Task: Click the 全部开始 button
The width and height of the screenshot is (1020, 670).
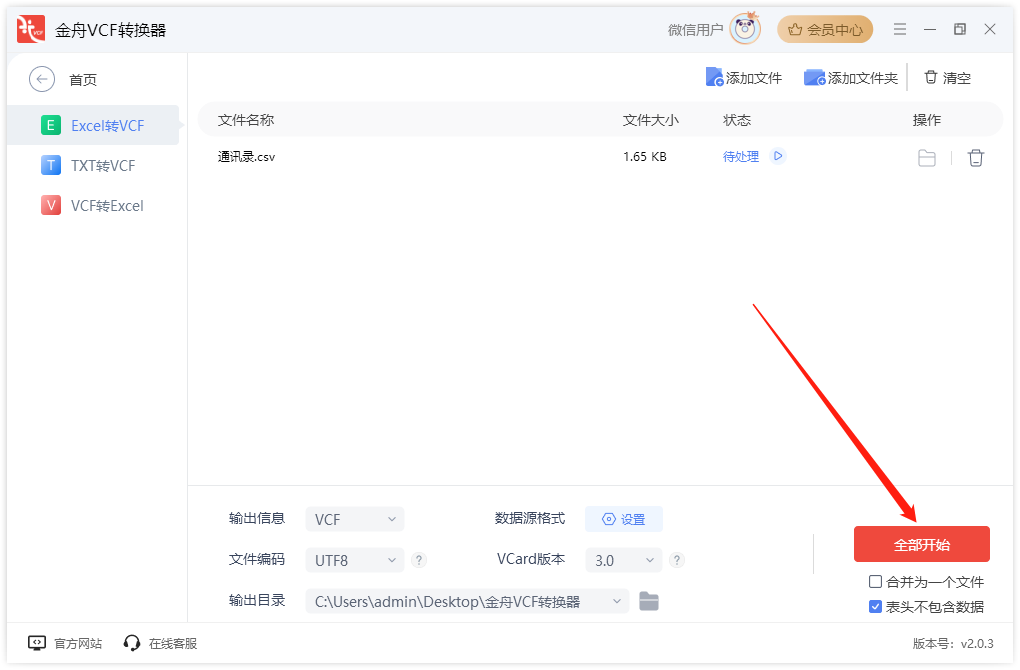Action: click(x=921, y=544)
